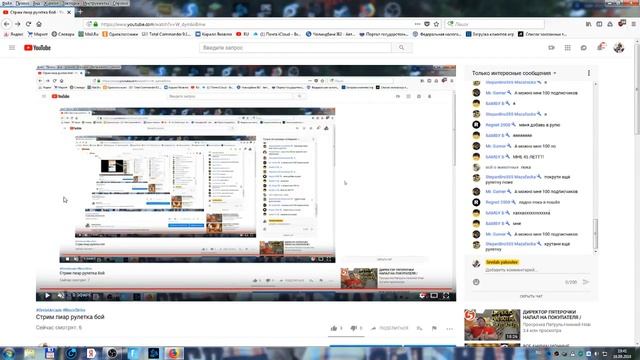Screen dimensions: 640x360
Task: Open the Правка menu
Action: tap(22, 3)
